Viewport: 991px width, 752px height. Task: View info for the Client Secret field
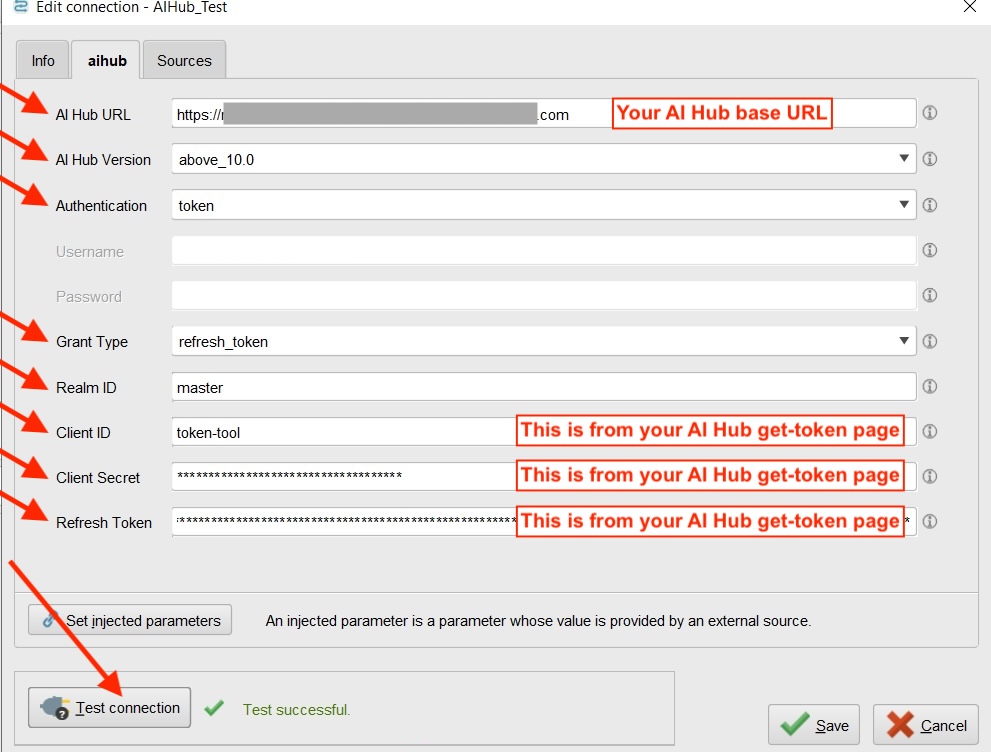click(930, 476)
